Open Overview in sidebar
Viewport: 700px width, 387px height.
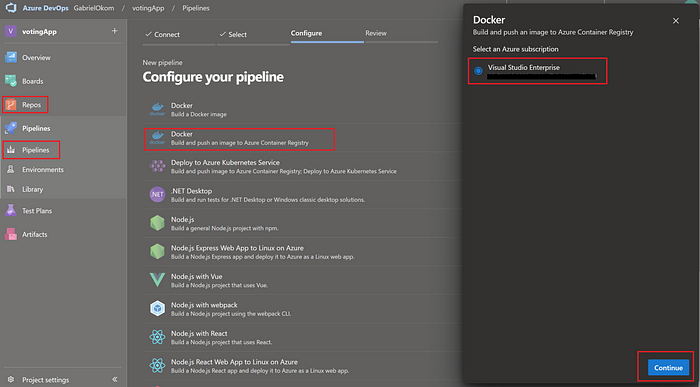36,58
